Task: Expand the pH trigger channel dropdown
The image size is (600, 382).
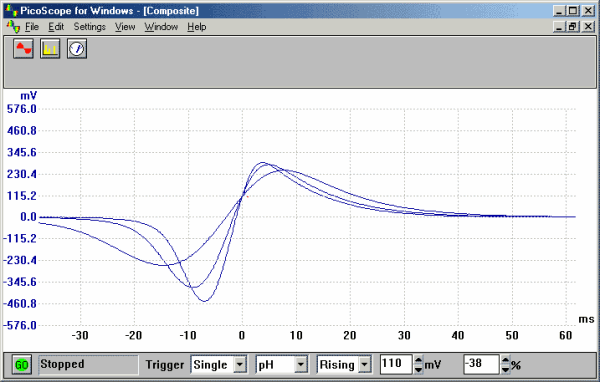Action: tap(301, 365)
